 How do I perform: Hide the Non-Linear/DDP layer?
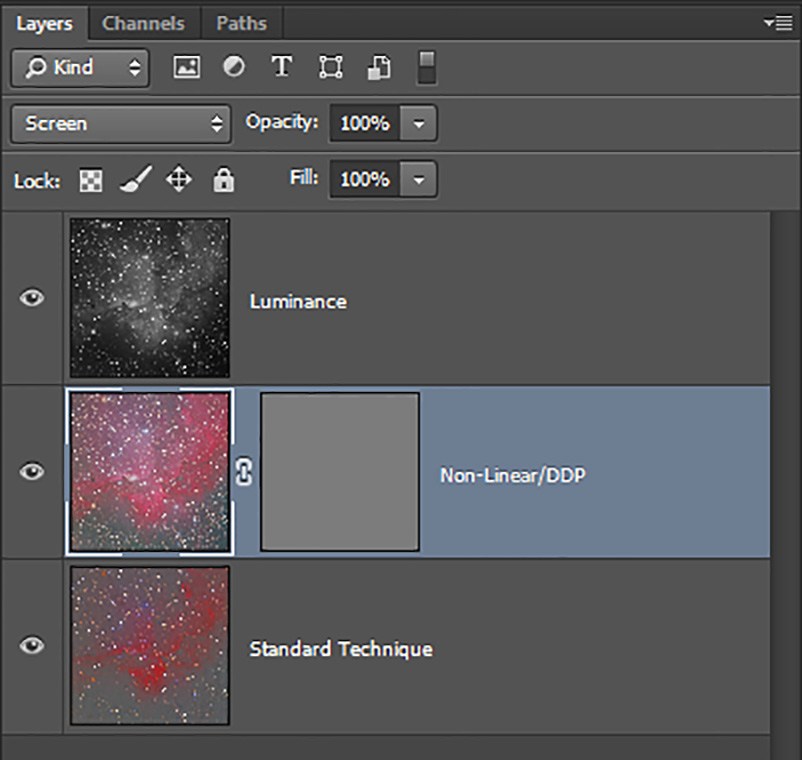(x=32, y=471)
